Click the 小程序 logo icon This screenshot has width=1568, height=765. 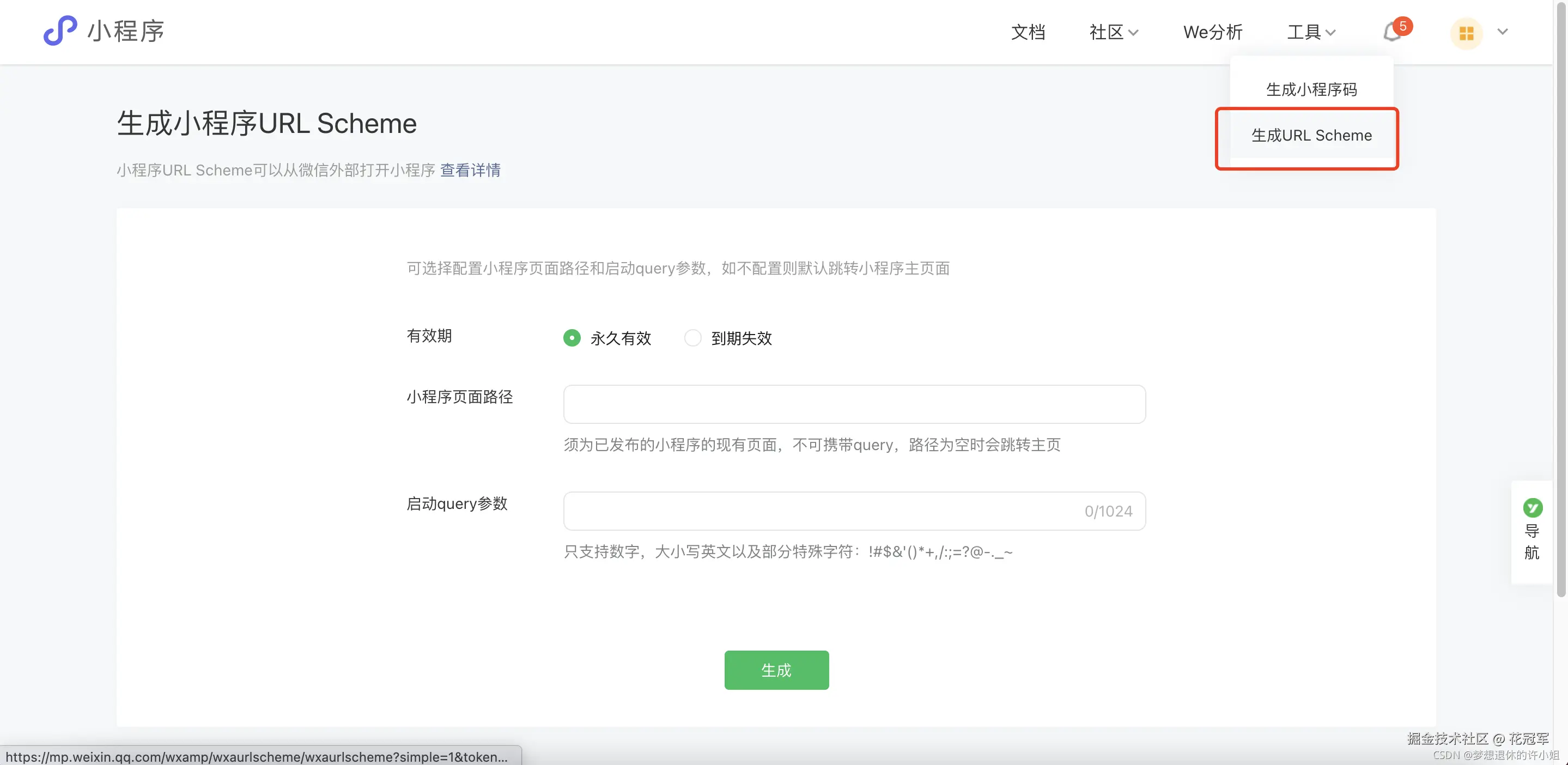click(x=59, y=31)
